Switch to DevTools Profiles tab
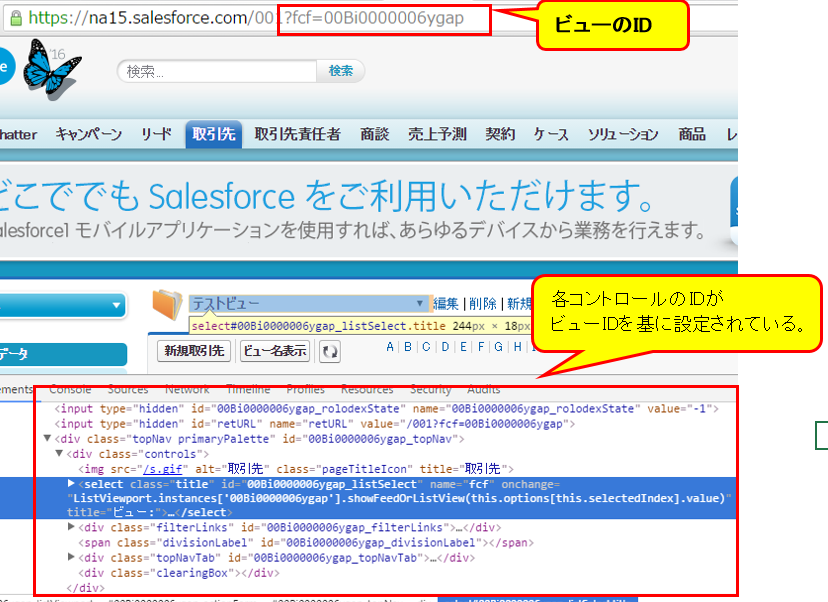This screenshot has height=602, width=828. [306, 390]
